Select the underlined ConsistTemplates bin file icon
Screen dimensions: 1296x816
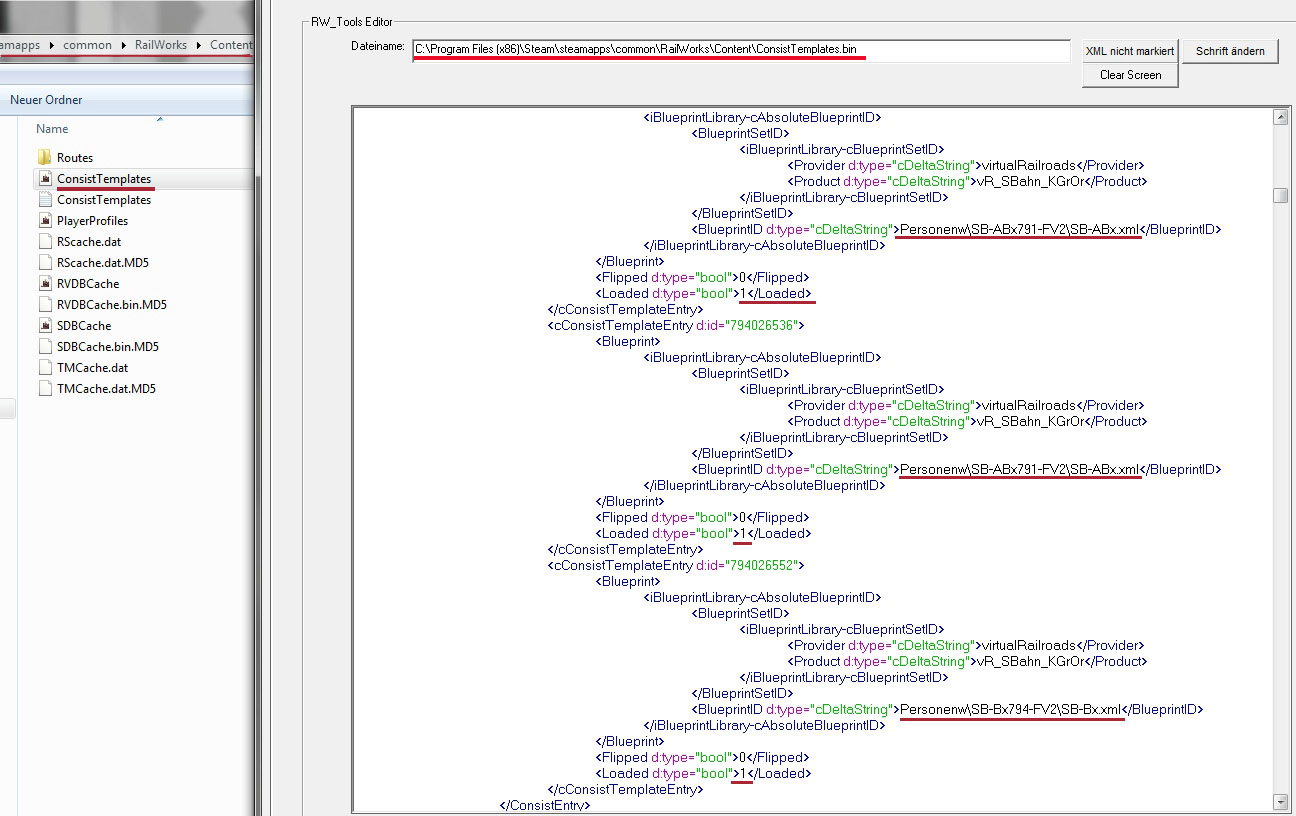tap(44, 179)
